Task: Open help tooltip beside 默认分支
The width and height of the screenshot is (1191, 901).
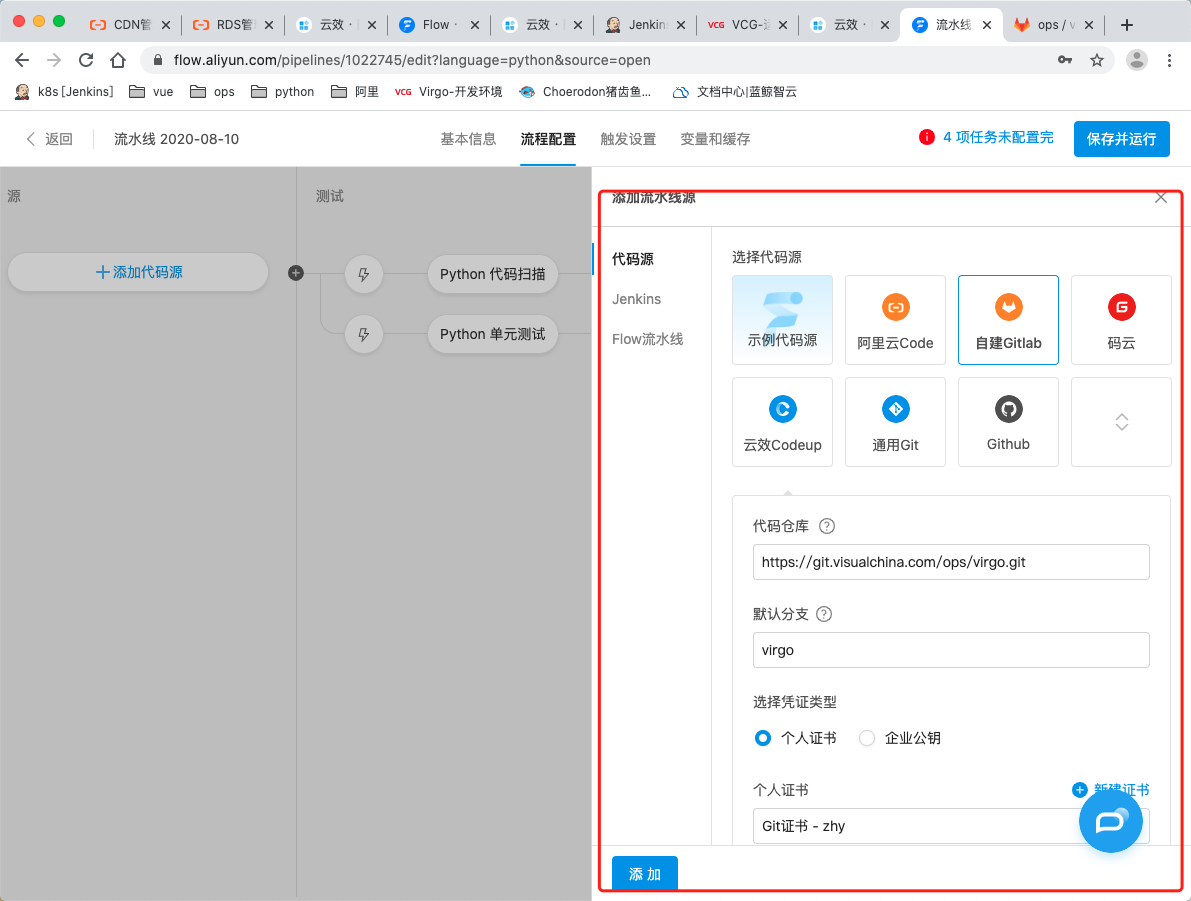Action: pyautogui.click(x=823, y=614)
